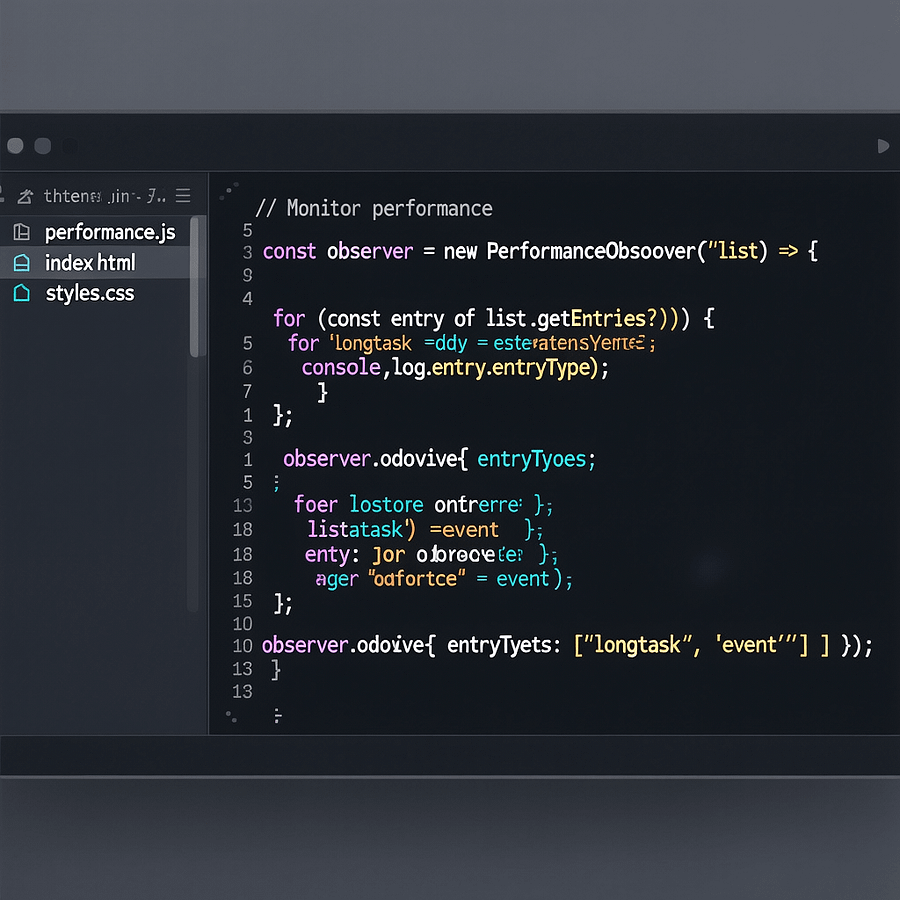The height and width of the screenshot is (900, 900).
Task: Click the '// Monitor performance' comment
Action: 374,208
